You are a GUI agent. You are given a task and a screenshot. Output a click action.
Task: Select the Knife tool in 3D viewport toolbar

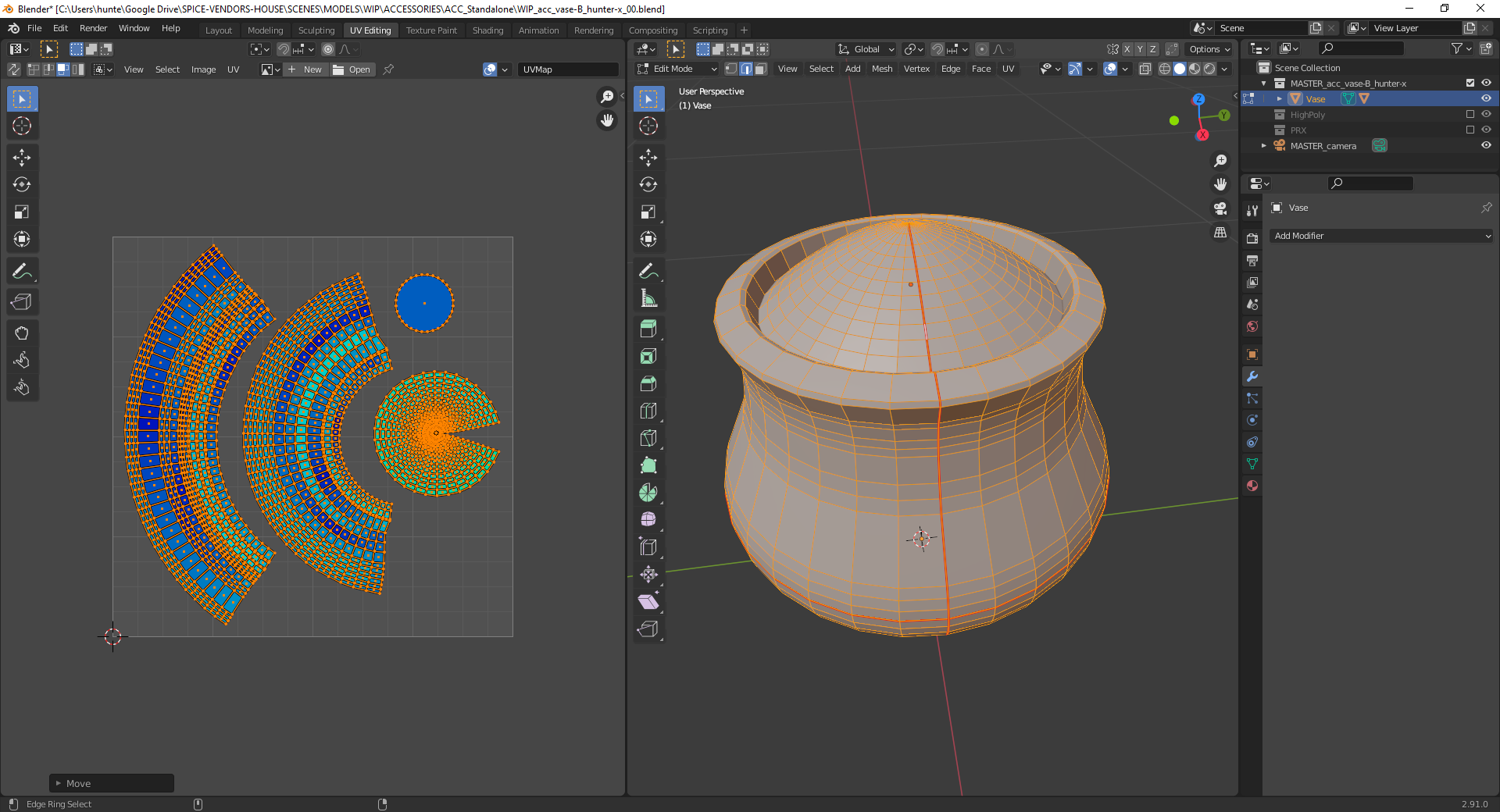click(648, 438)
